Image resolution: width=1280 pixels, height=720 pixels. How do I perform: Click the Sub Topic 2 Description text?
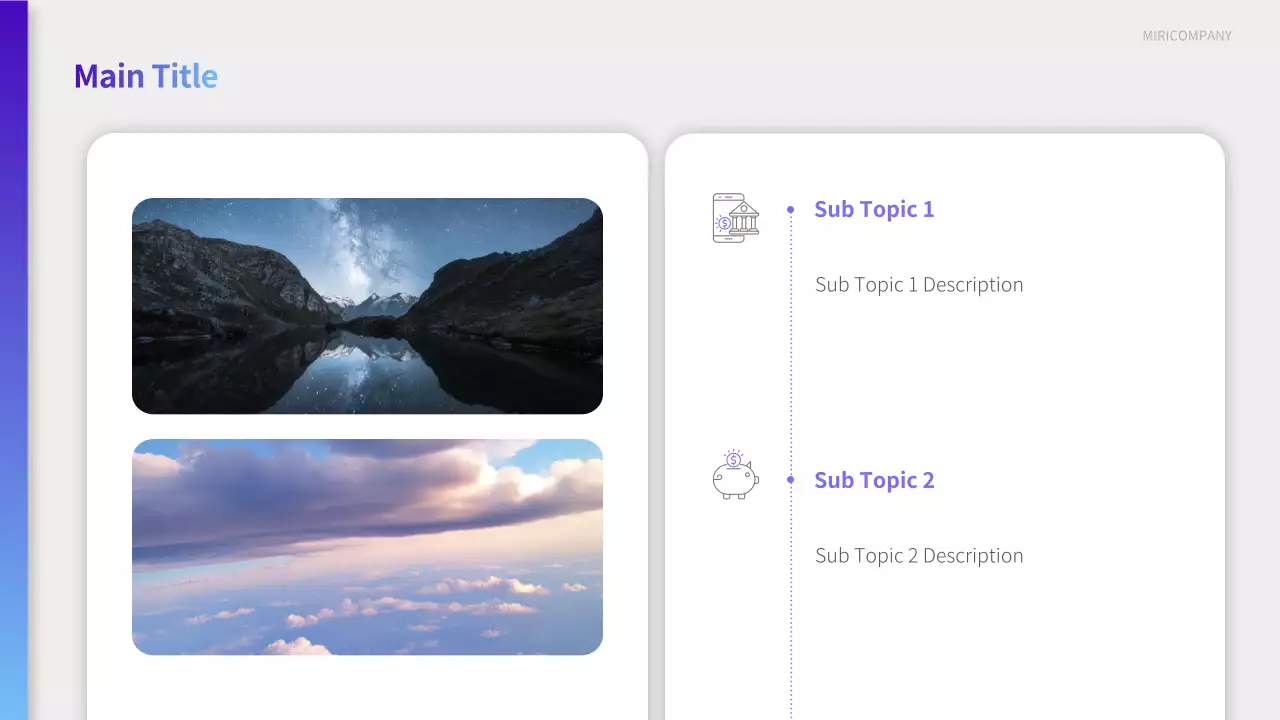[x=919, y=556]
